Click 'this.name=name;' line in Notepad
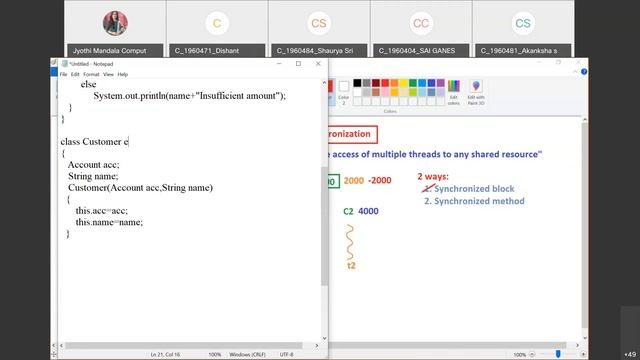 click(109, 222)
